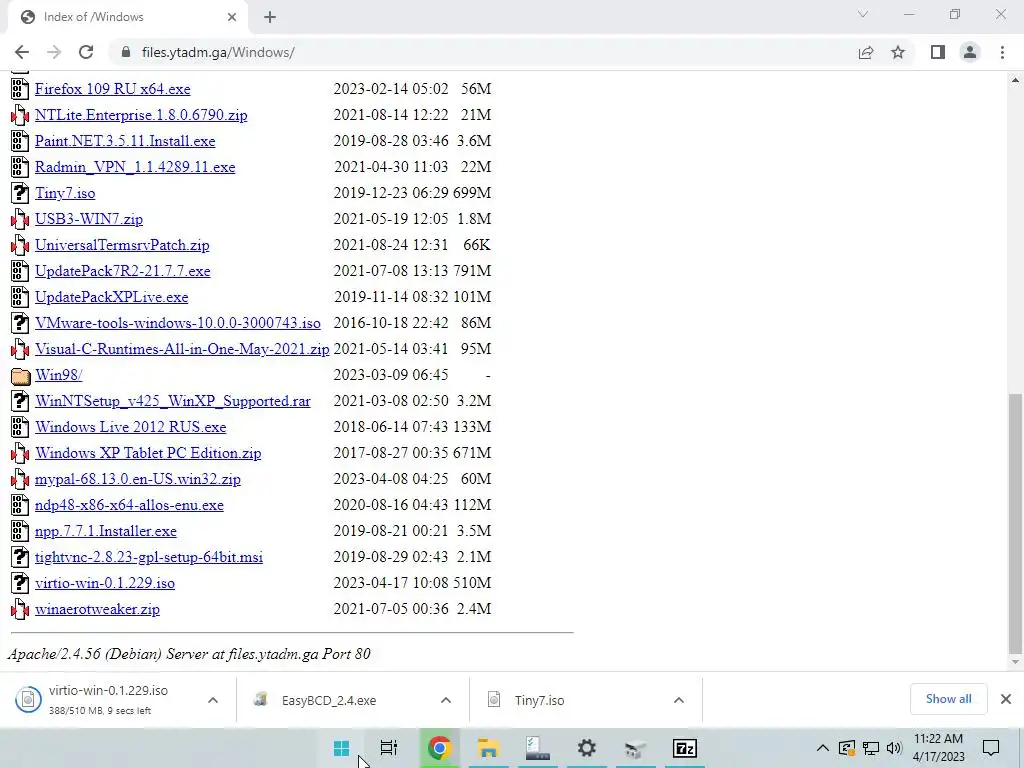
Task: Go back using the browser back arrow
Action: 22,52
